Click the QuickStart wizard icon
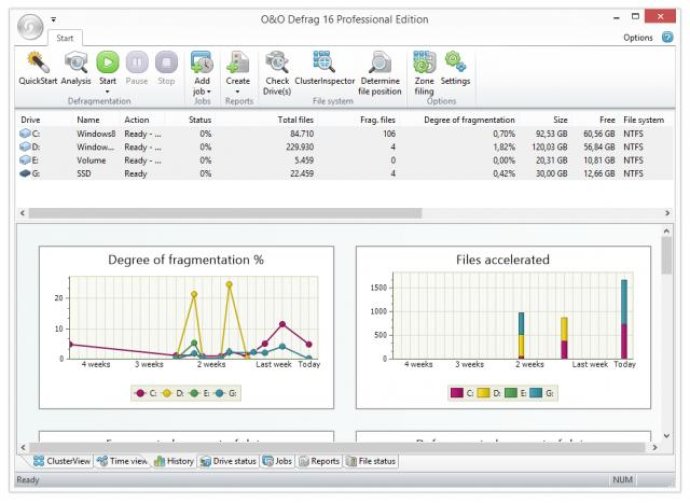690x503 pixels. tap(38, 62)
